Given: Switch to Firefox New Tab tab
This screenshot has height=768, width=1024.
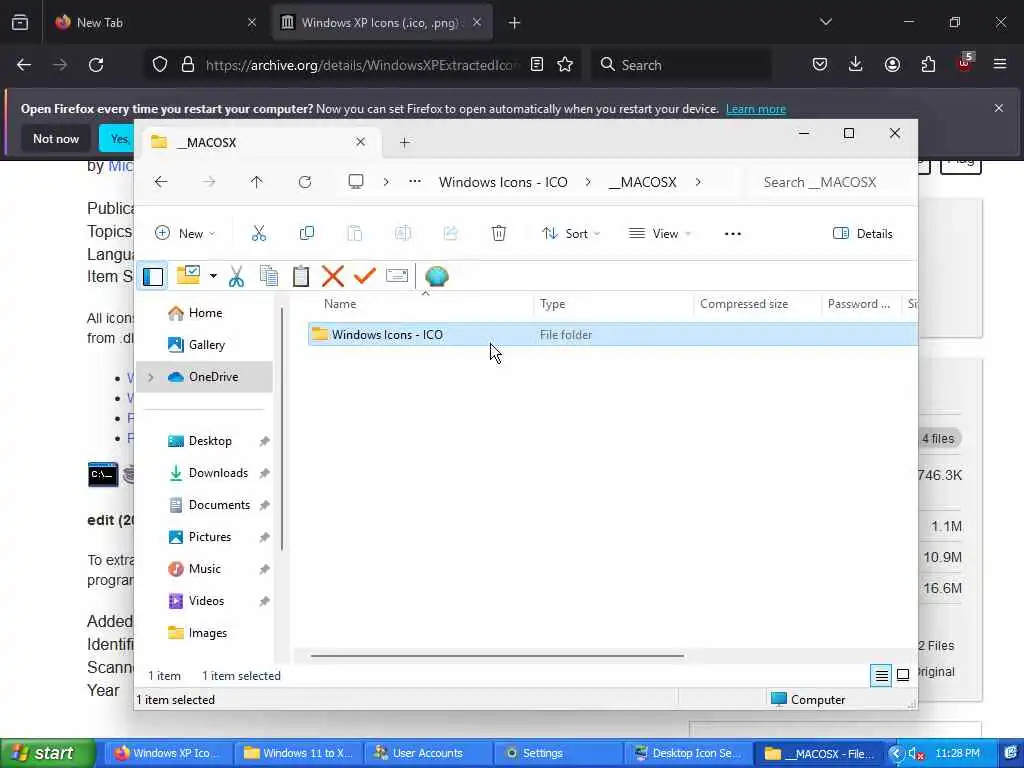Looking at the screenshot, I should [155, 22].
